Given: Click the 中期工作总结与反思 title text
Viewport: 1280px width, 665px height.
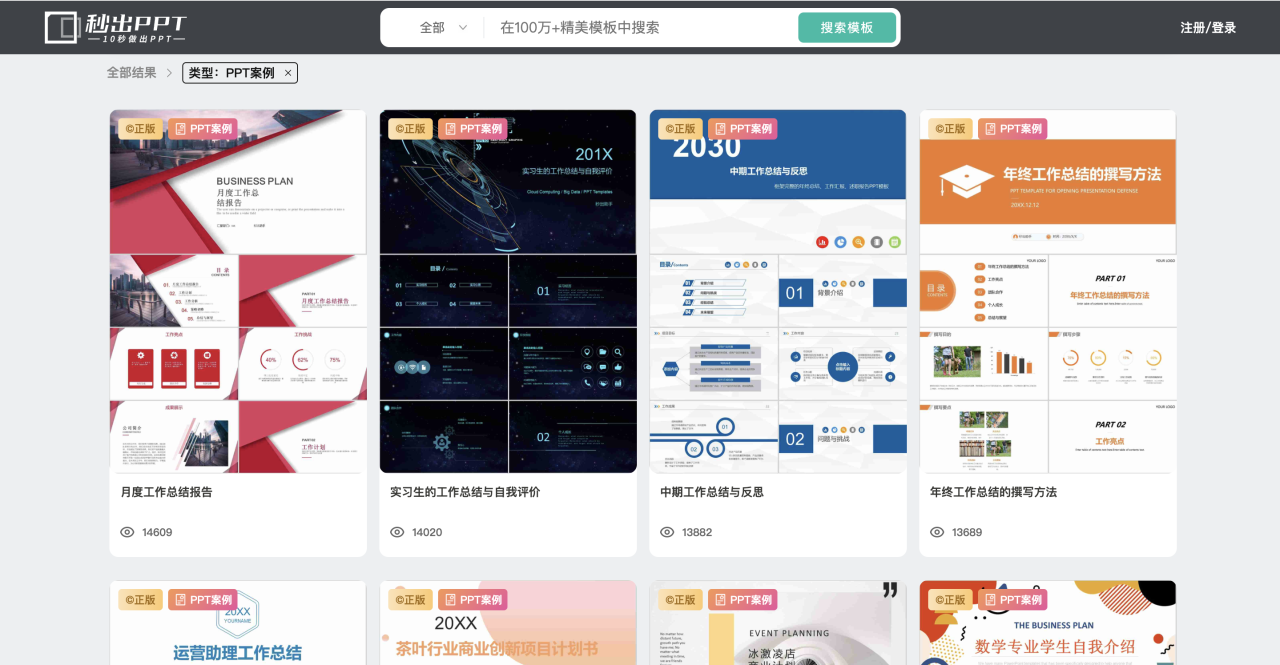Looking at the screenshot, I should click(x=712, y=492).
